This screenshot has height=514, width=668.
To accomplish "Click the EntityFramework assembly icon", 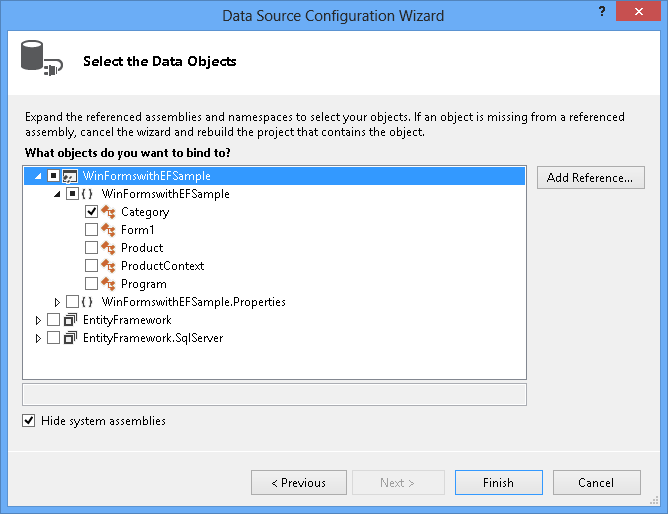I will (x=70, y=320).
